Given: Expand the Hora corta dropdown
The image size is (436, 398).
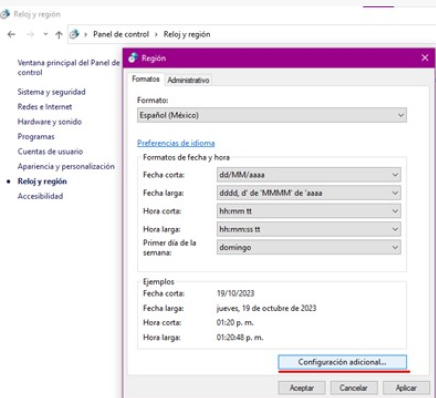Looking at the screenshot, I should click(309, 211).
